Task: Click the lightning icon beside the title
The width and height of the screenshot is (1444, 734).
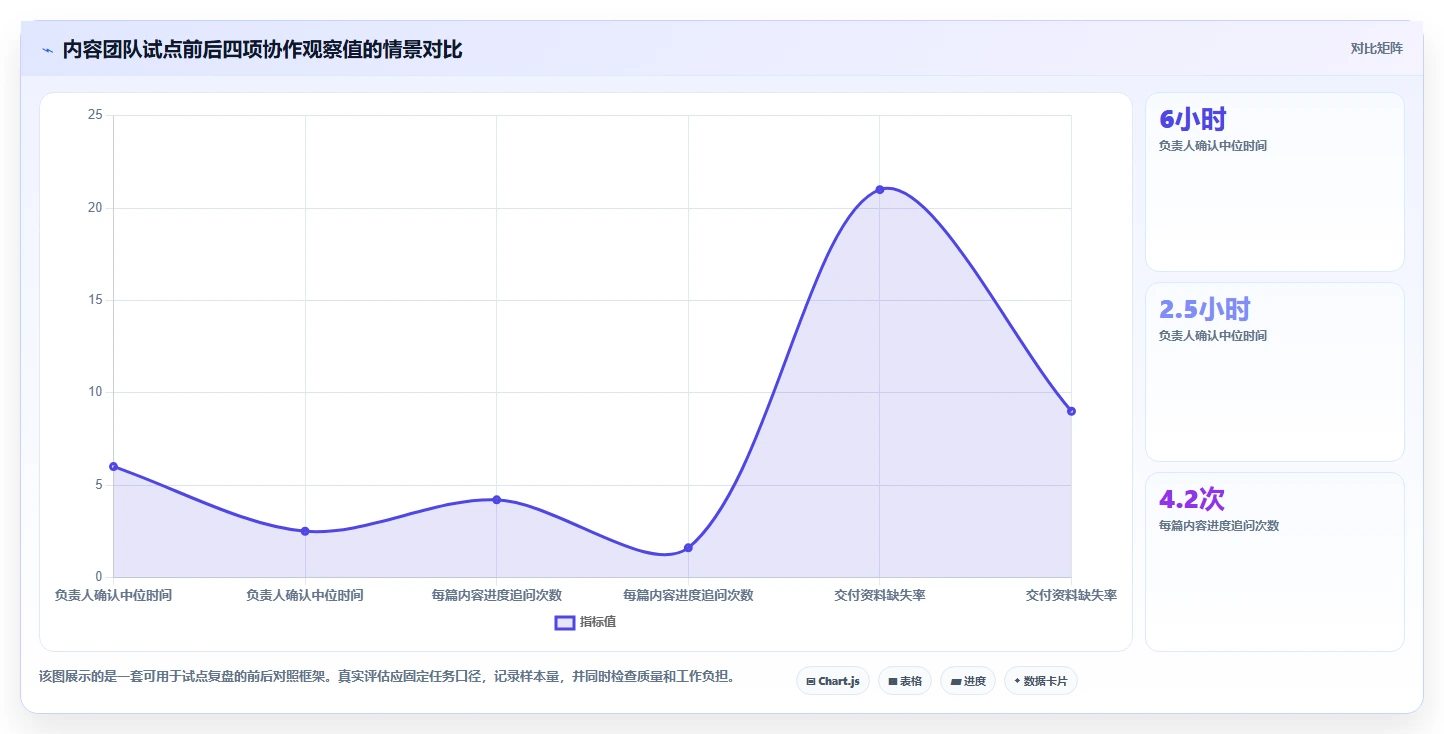Action: [x=47, y=50]
